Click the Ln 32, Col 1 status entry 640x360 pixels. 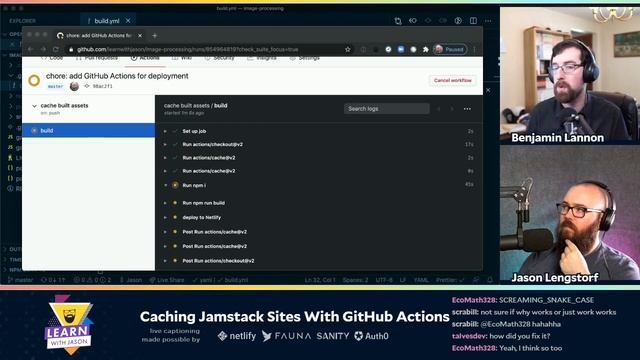click(320, 280)
